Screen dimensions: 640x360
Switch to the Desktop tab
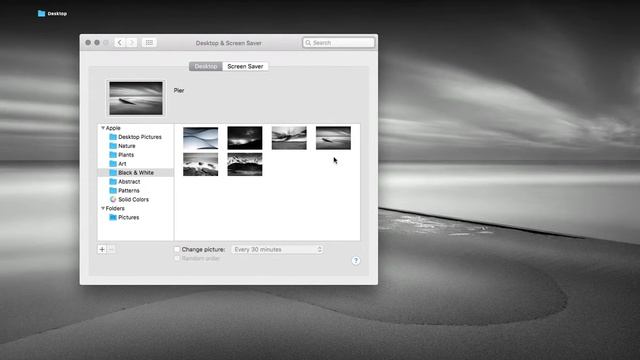click(206, 66)
